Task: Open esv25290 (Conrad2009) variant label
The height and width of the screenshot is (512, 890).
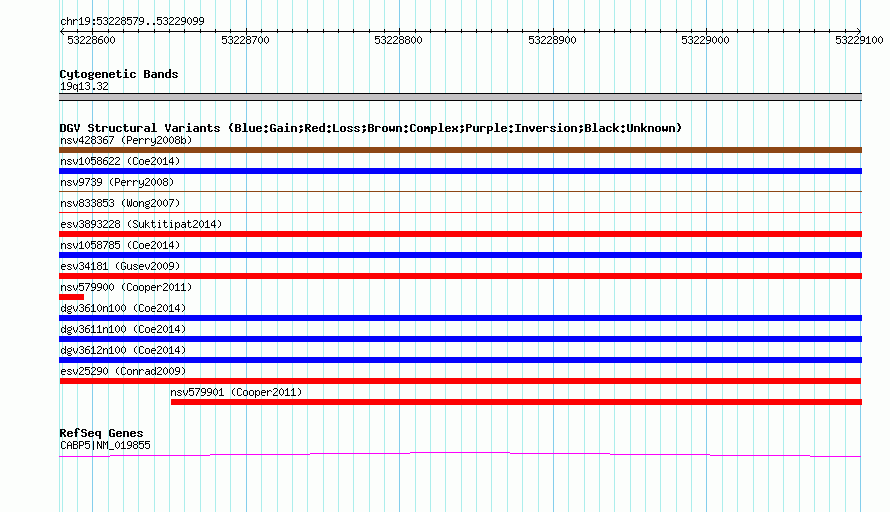Action: (123, 371)
